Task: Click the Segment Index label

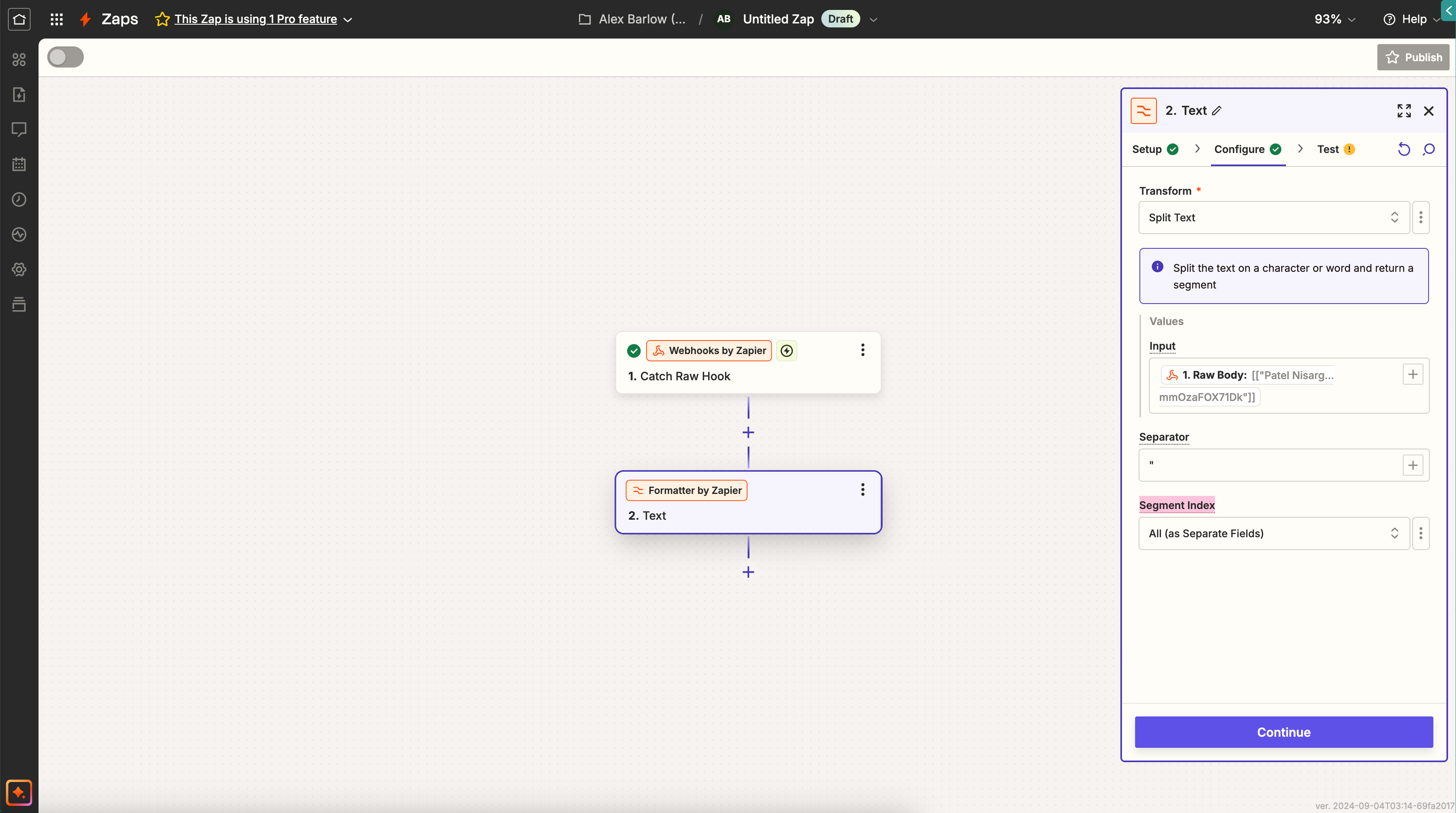Action: point(1177,505)
